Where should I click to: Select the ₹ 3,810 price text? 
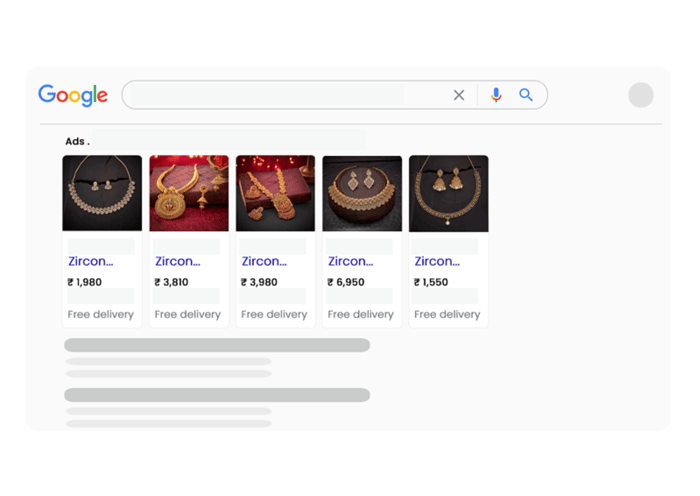pos(171,282)
